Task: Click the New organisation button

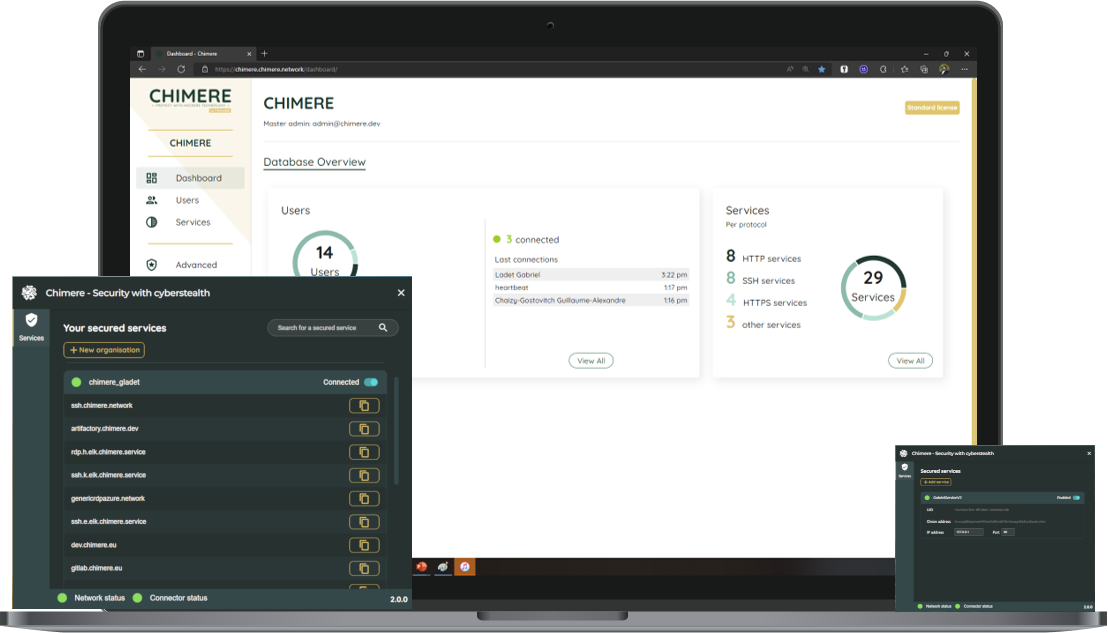Action: click(105, 350)
